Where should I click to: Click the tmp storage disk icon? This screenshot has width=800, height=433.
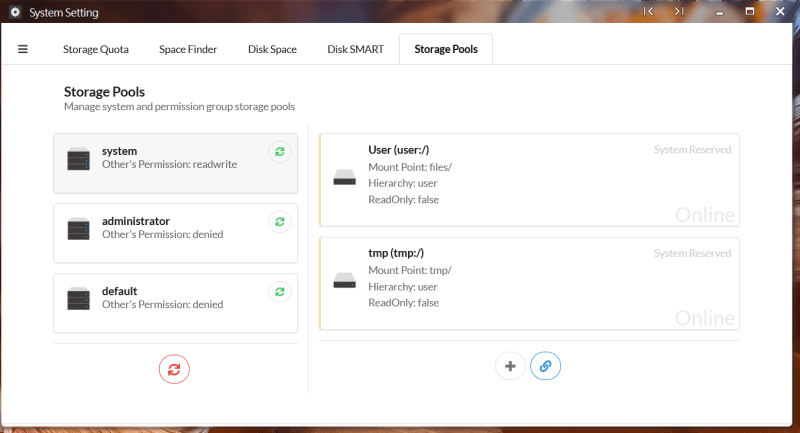344,281
